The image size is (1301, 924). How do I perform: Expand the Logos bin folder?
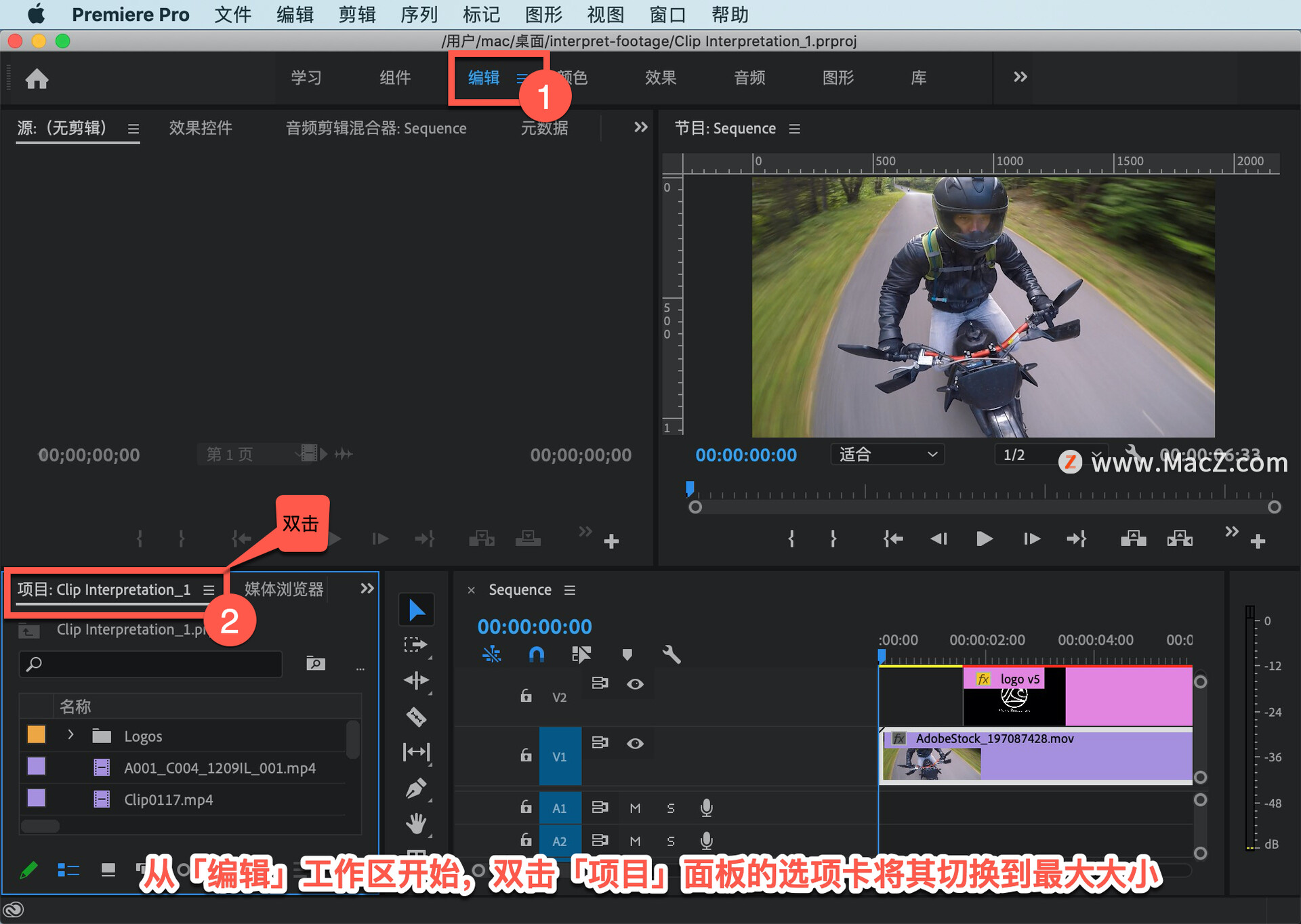click(70, 735)
